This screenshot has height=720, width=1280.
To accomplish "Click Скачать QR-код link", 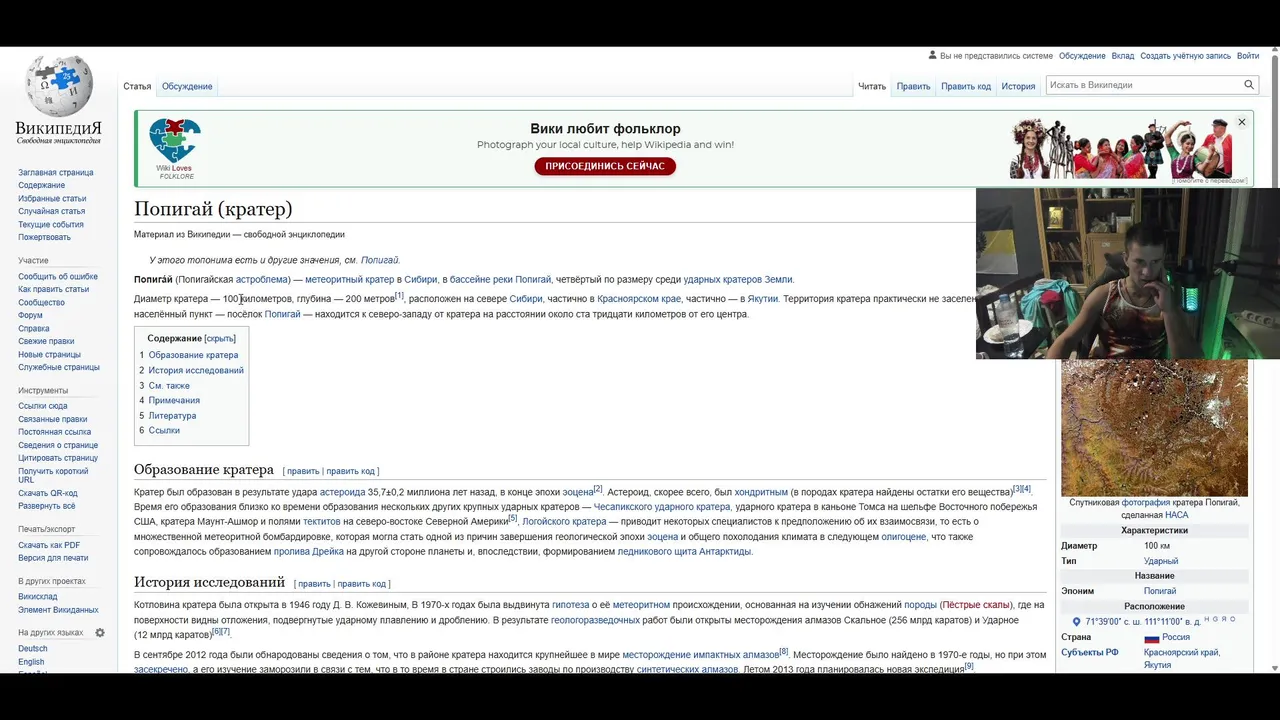I will 47,493.
